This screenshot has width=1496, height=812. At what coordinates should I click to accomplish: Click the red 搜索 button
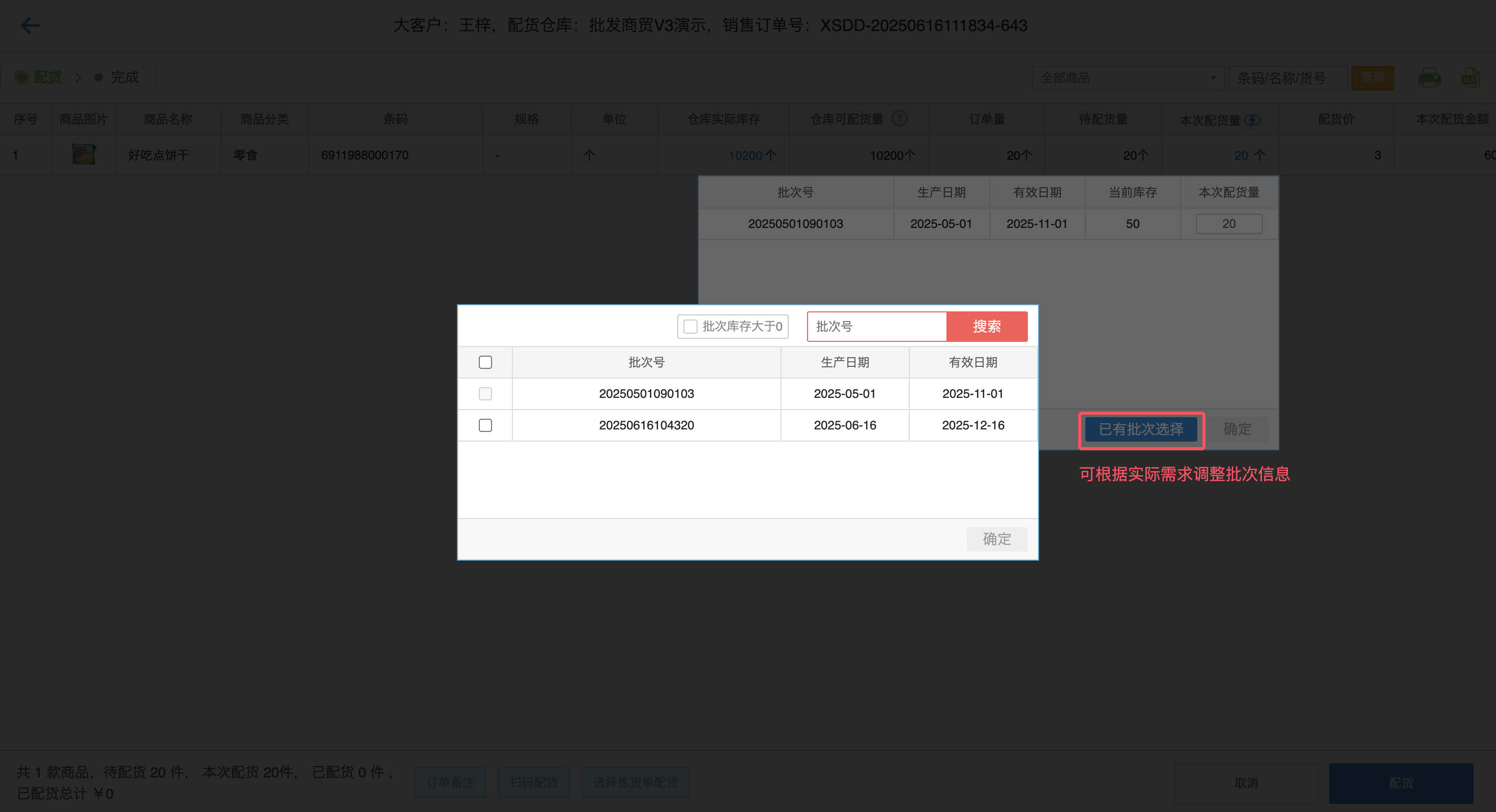point(987,327)
